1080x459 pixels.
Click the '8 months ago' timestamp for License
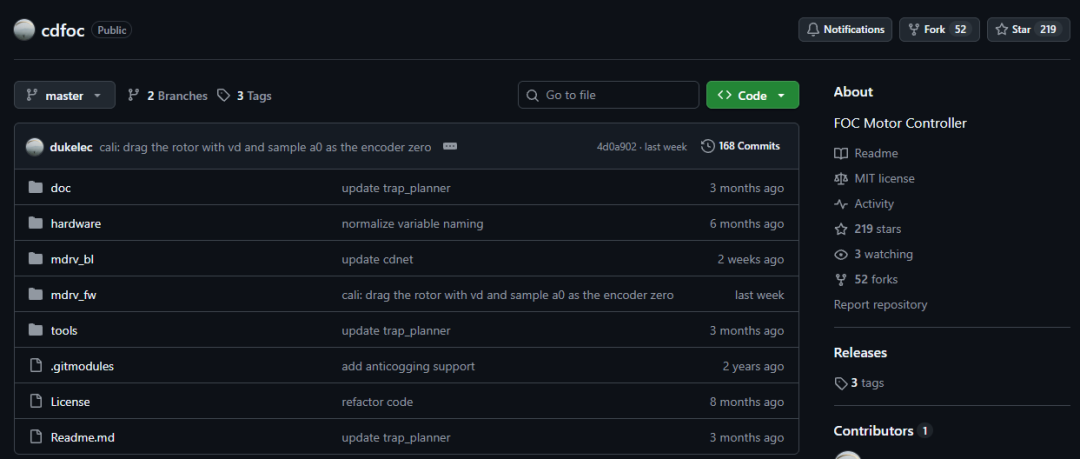(x=747, y=402)
